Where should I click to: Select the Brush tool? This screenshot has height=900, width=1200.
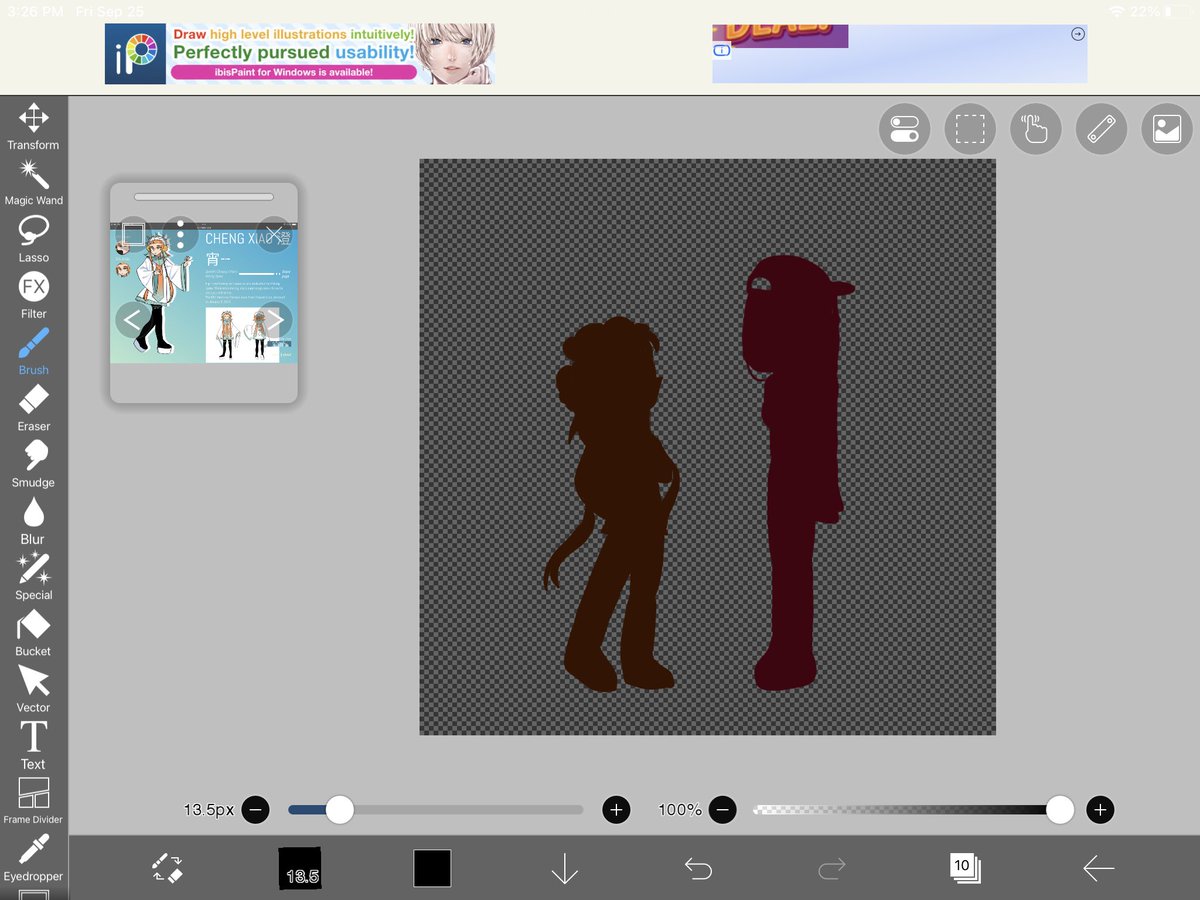click(33, 351)
